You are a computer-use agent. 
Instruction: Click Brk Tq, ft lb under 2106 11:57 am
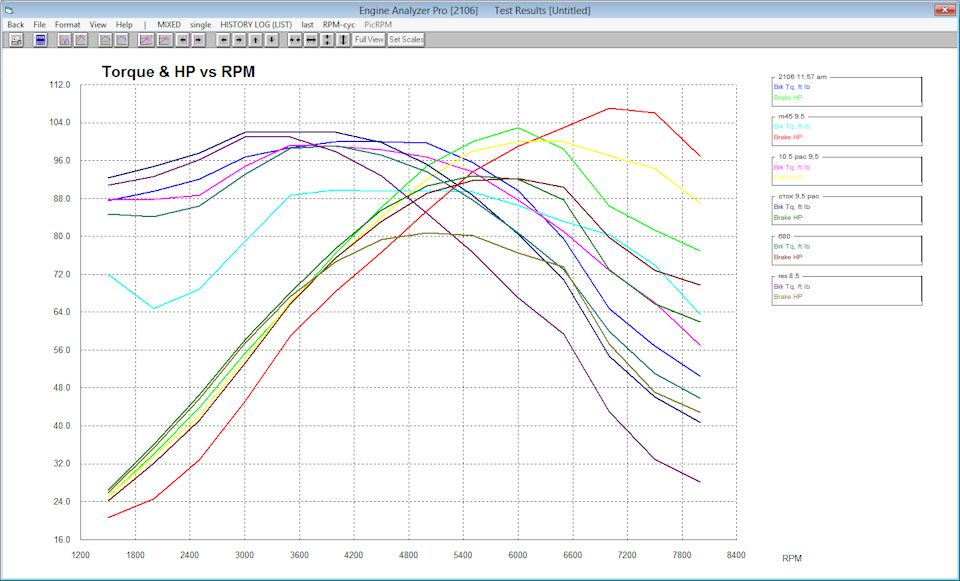(x=792, y=88)
